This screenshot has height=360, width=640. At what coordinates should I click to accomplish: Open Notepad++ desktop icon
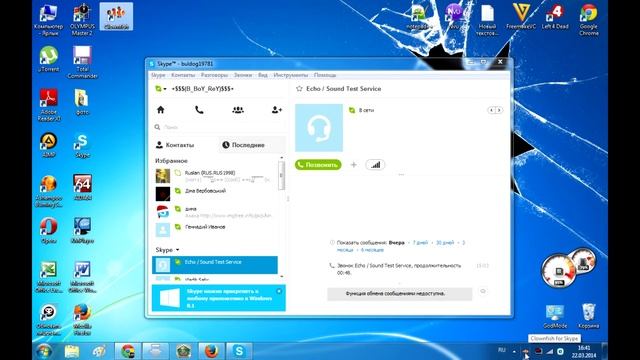coord(419,17)
